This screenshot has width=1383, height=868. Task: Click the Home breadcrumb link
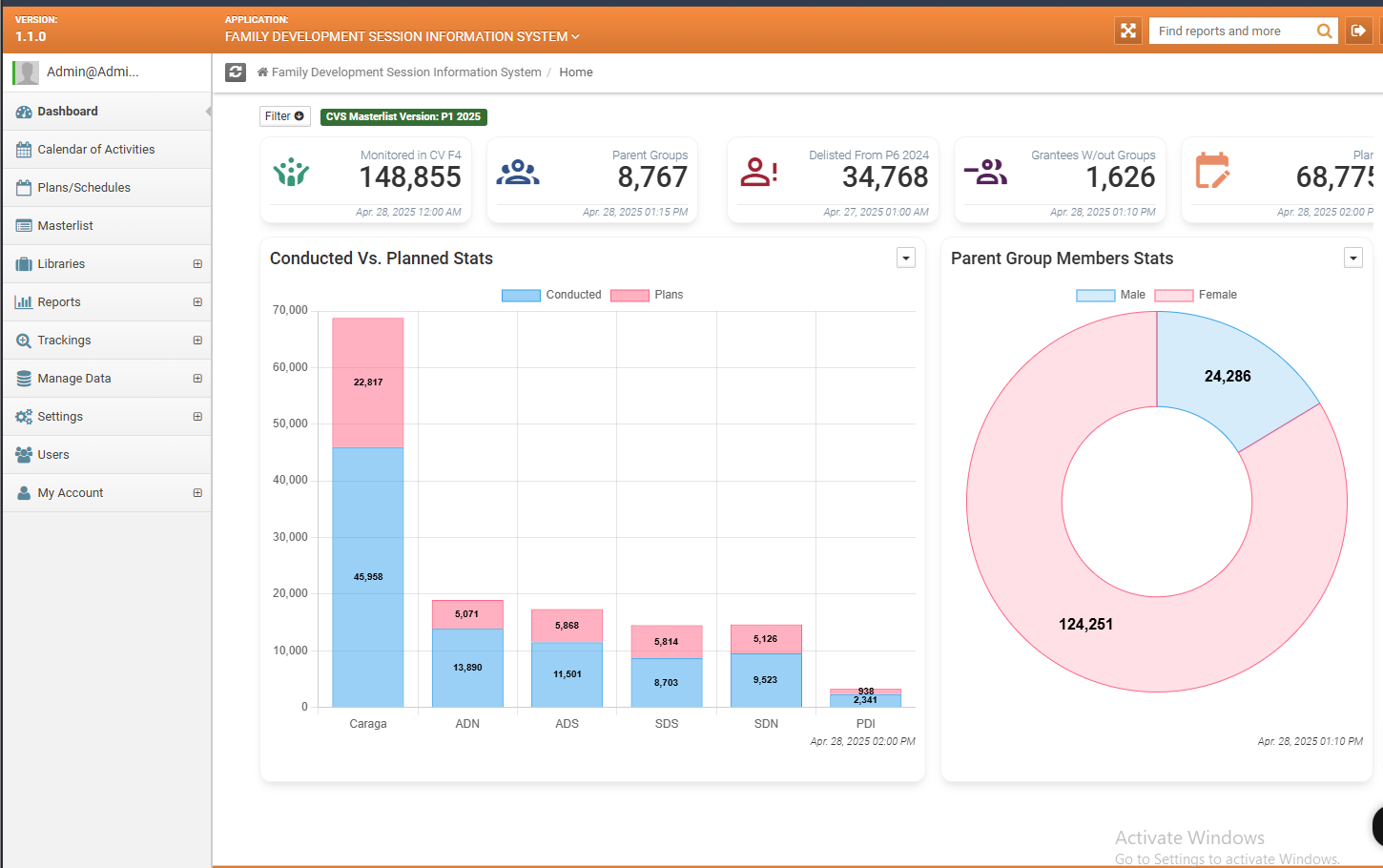click(x=575, y=72)
